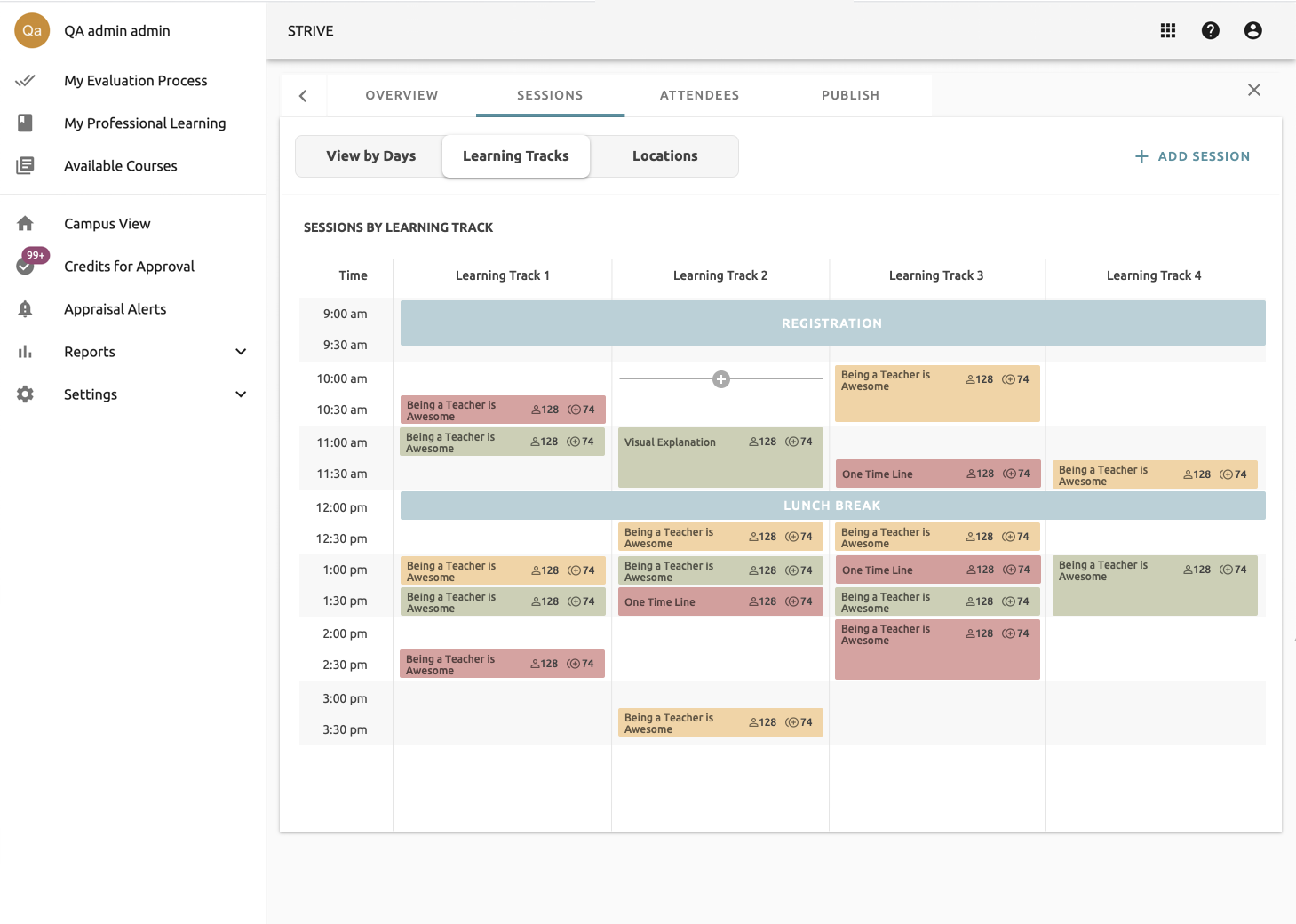This screenshot has height=924, width=1296.
Task: Select the Learning Tracks view
Action: coord(515,156)
